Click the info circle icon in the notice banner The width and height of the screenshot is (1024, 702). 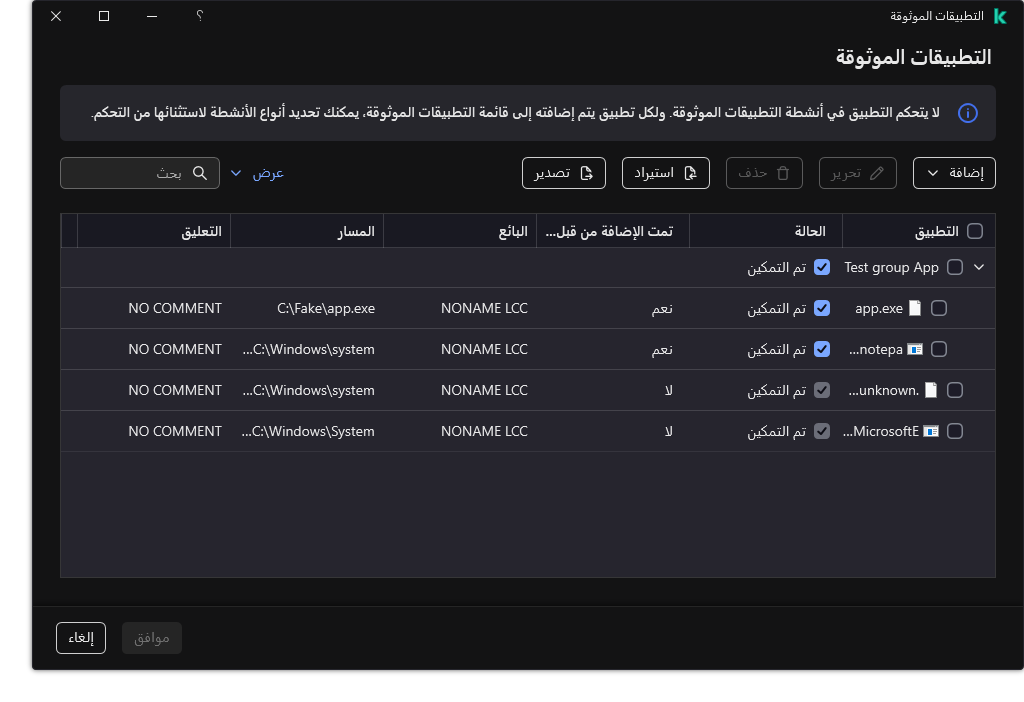[967, 113]
